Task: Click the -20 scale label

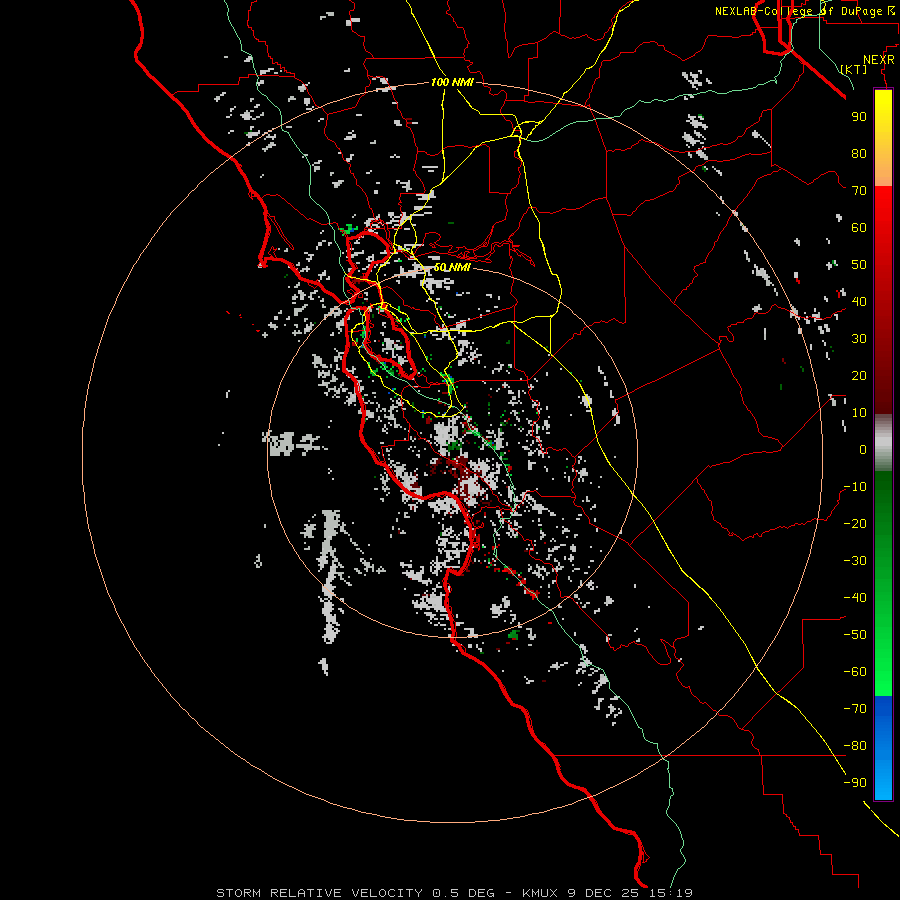Action: point(855,523)
